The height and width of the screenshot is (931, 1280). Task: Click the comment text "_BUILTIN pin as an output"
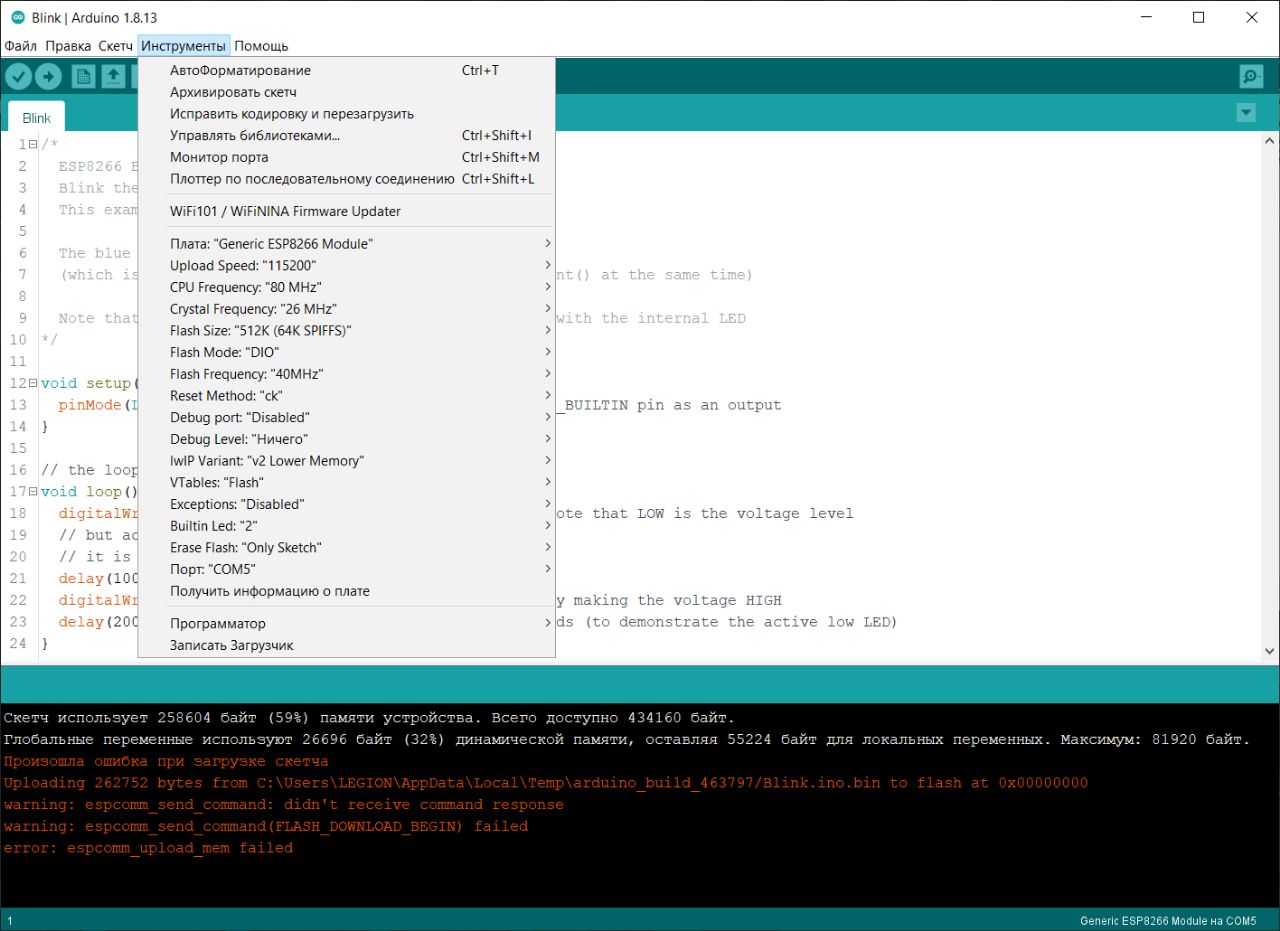pyautogui.click(x=669, y=405)
